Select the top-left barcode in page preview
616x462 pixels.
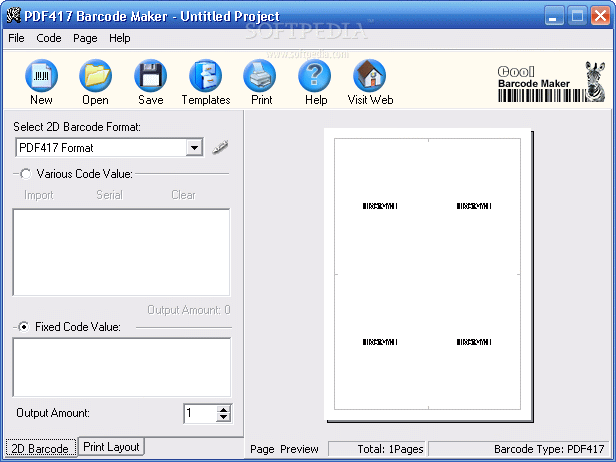380,206
